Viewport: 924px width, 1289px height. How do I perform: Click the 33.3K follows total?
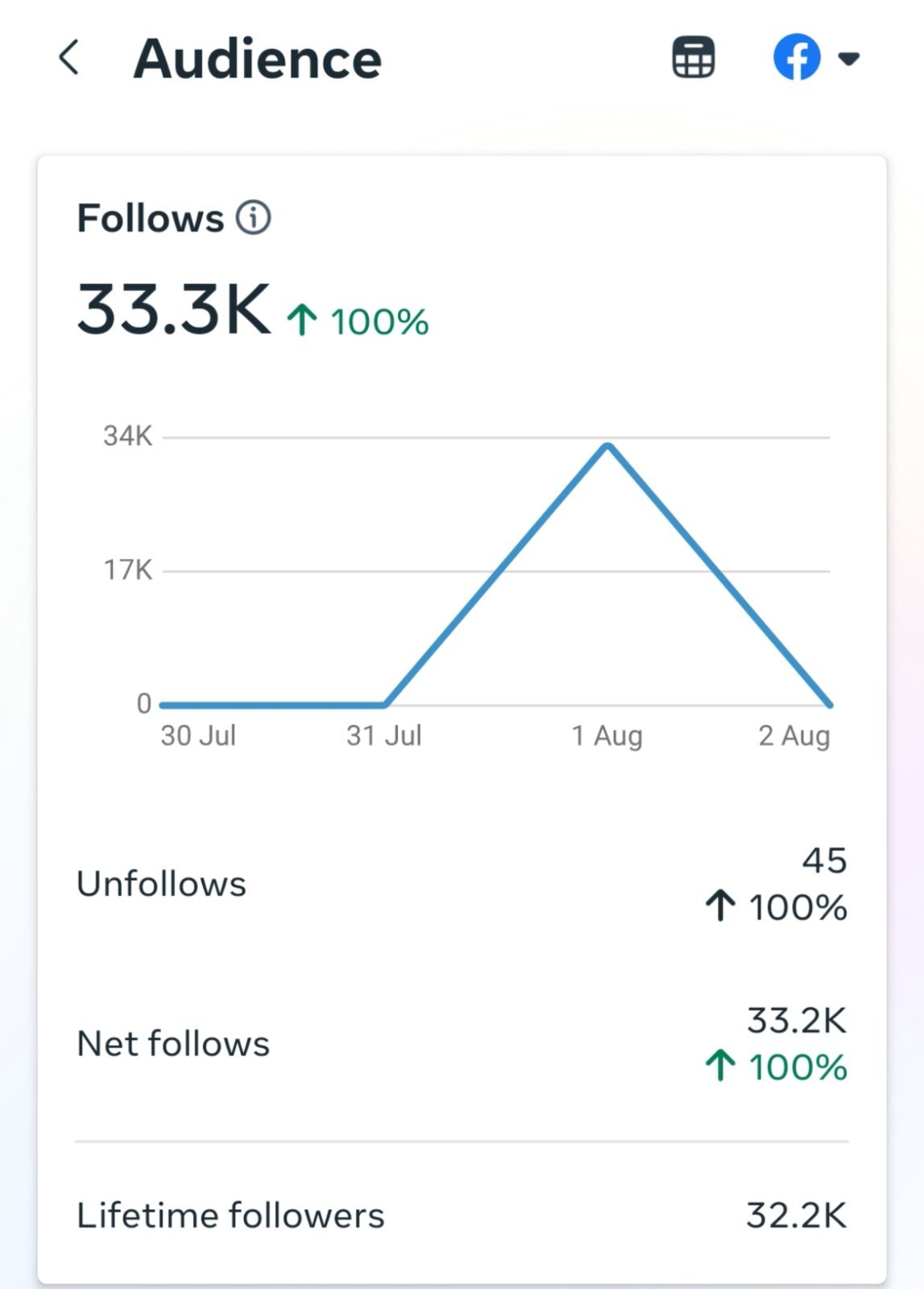[174, 309]
